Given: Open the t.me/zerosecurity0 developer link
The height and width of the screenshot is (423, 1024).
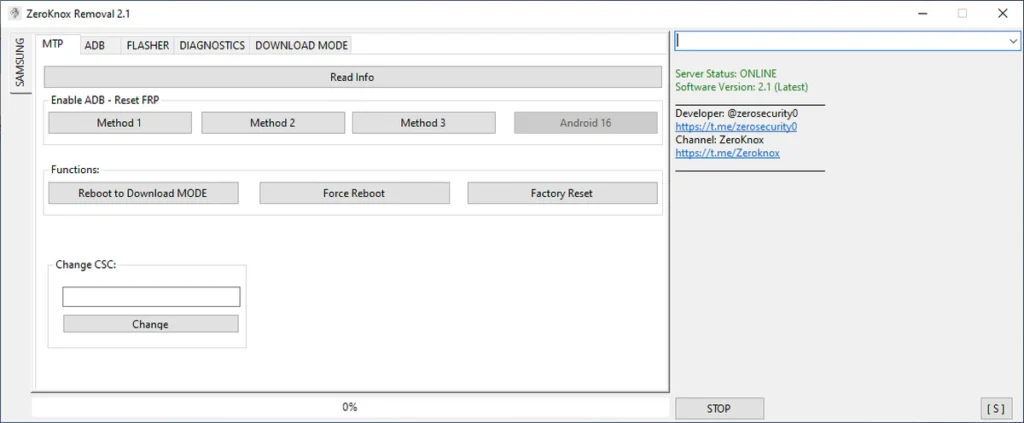Looking at the screenshot, I should tap(735, 127).
